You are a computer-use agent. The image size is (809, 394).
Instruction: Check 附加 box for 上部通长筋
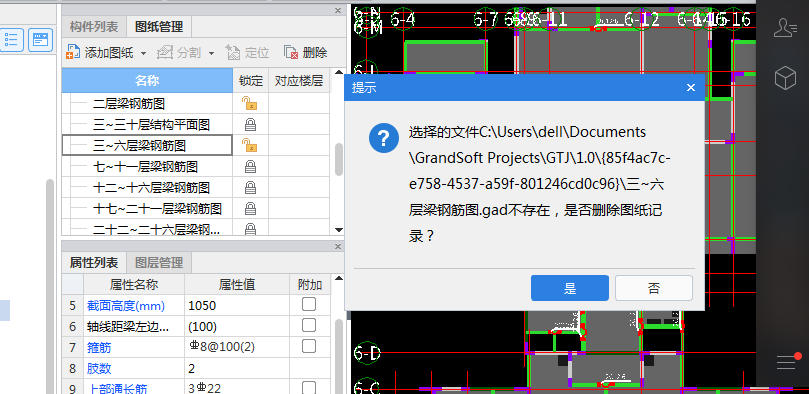(x=309, y=387)
